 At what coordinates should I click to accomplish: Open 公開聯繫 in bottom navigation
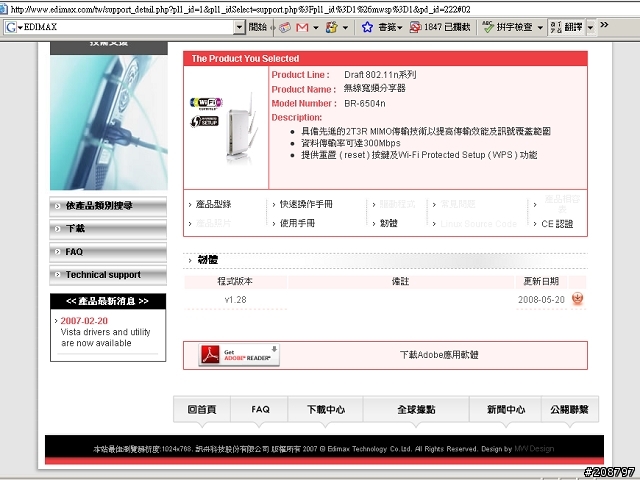pyautogui.click(x=569, y=409)
